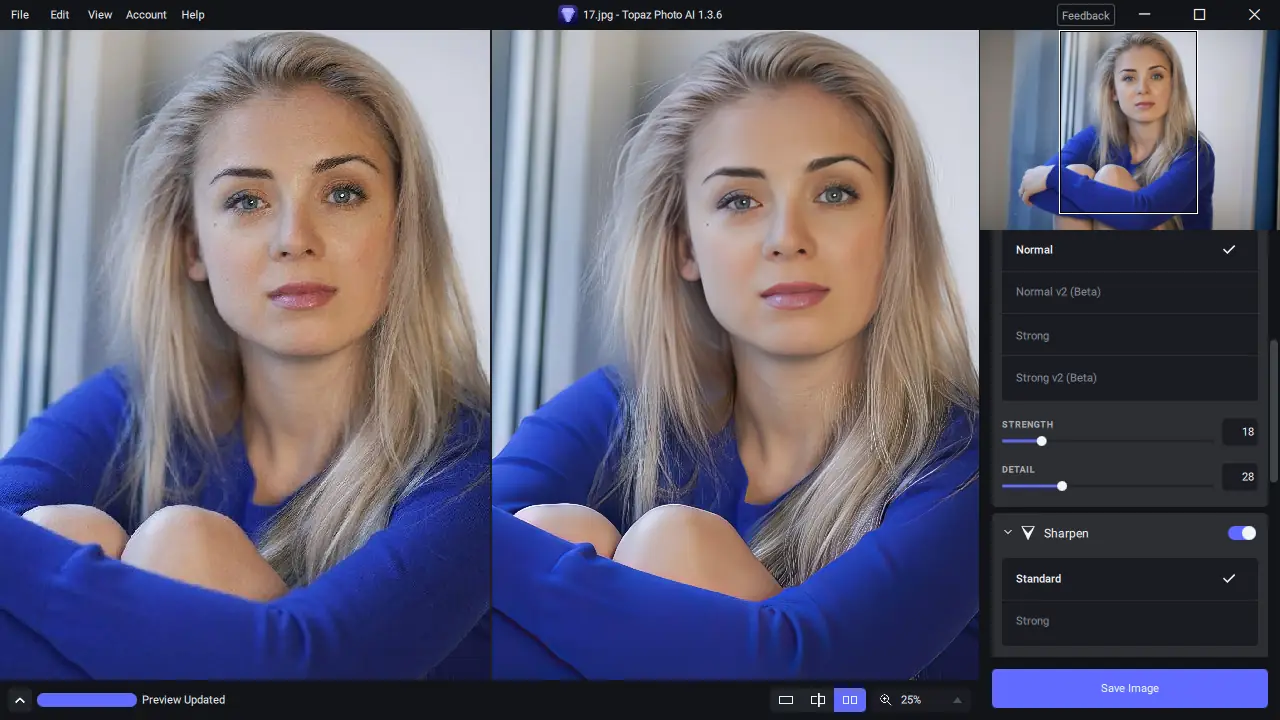The height and width of the screenshot is (720, 1280).
Task: Open the Help menu
Action: click(193, 15)
